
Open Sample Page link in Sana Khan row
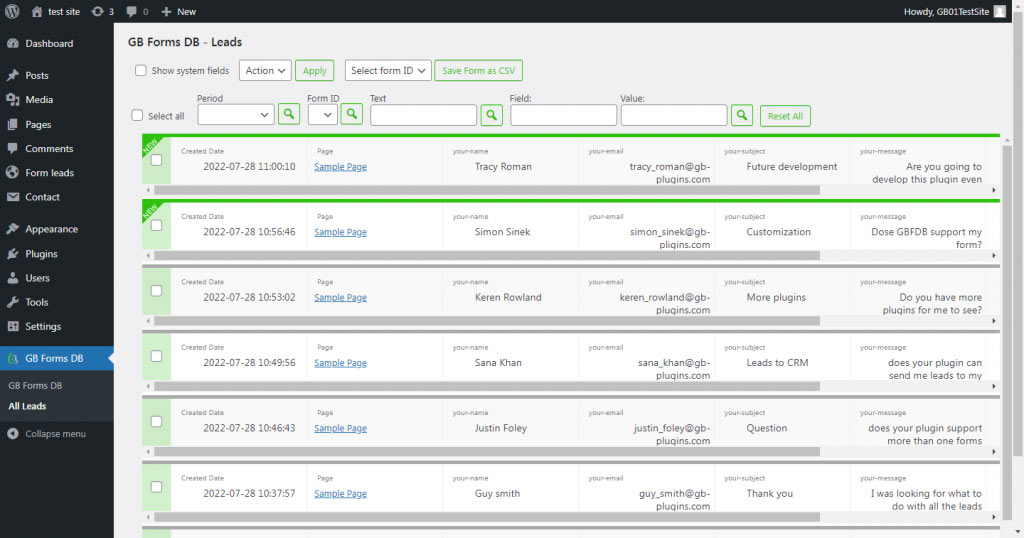point(340,363)
